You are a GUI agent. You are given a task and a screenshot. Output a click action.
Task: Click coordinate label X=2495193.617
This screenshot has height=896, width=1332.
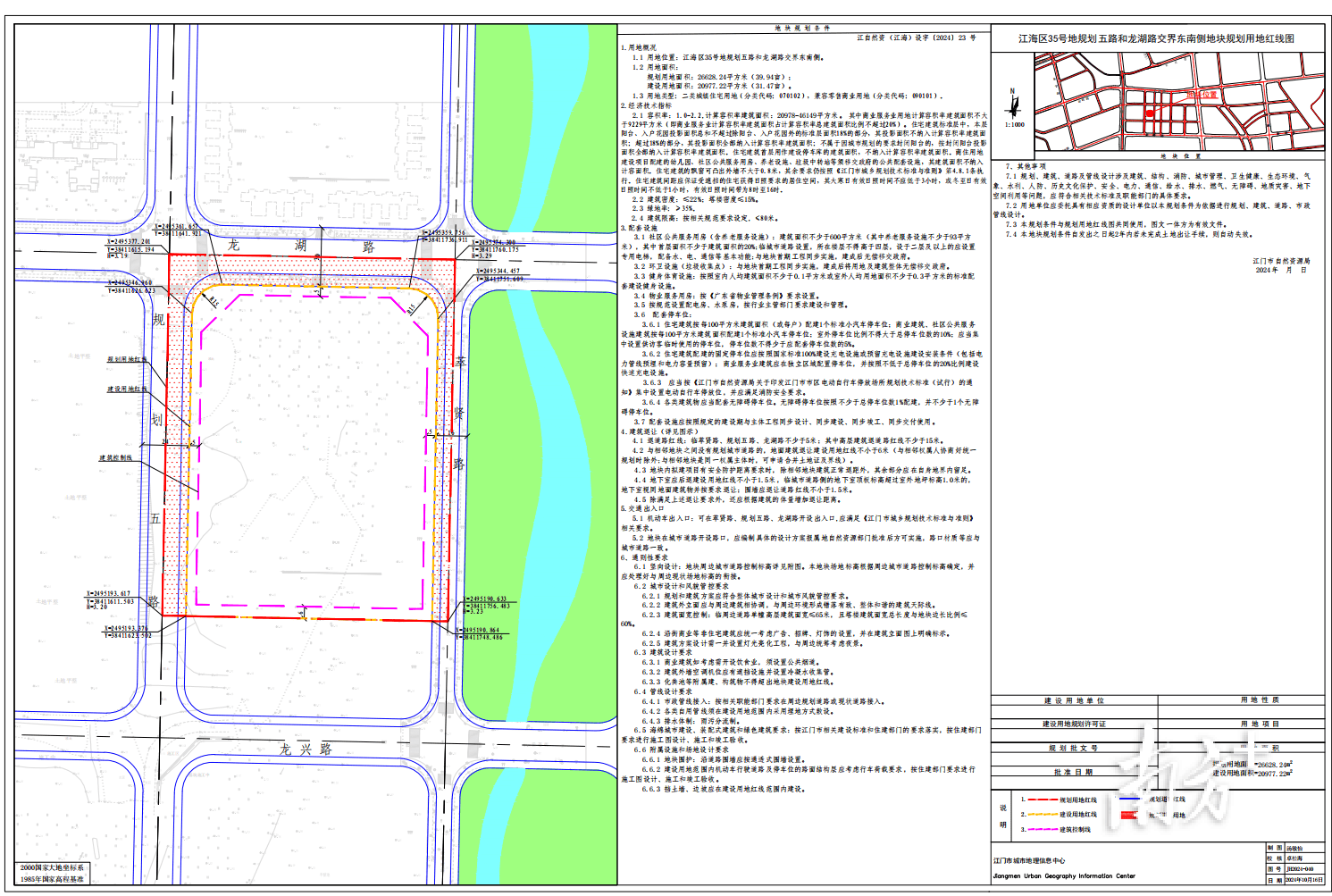pyautogui.click(x=109, y=593)
